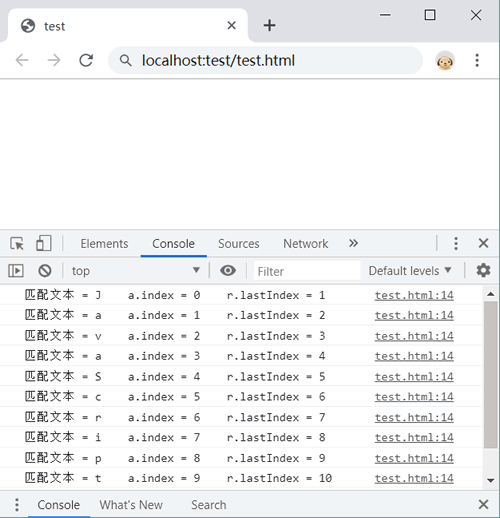Click the search magnifier icon in the address bar
The height and width of the screenshot is (518, 500).
point(125,60)
